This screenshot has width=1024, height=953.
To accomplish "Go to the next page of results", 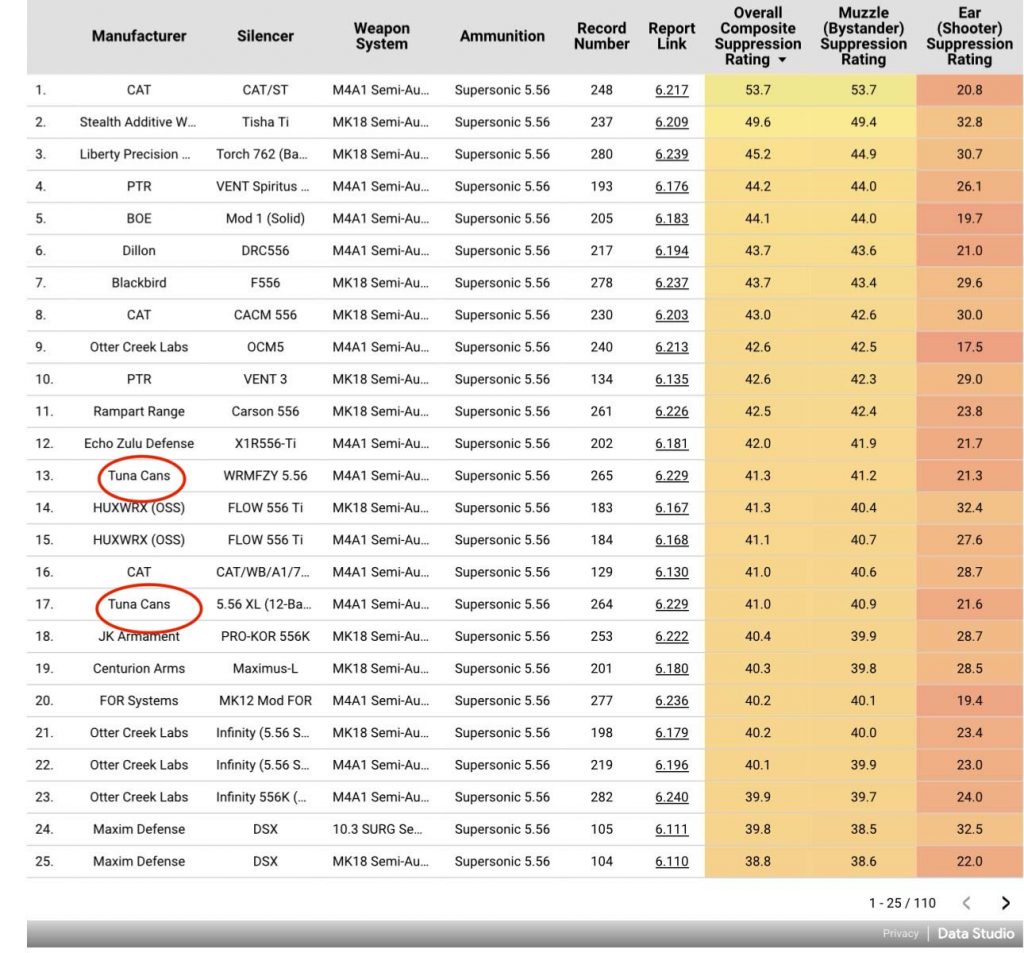I will tap(1006, 903).
